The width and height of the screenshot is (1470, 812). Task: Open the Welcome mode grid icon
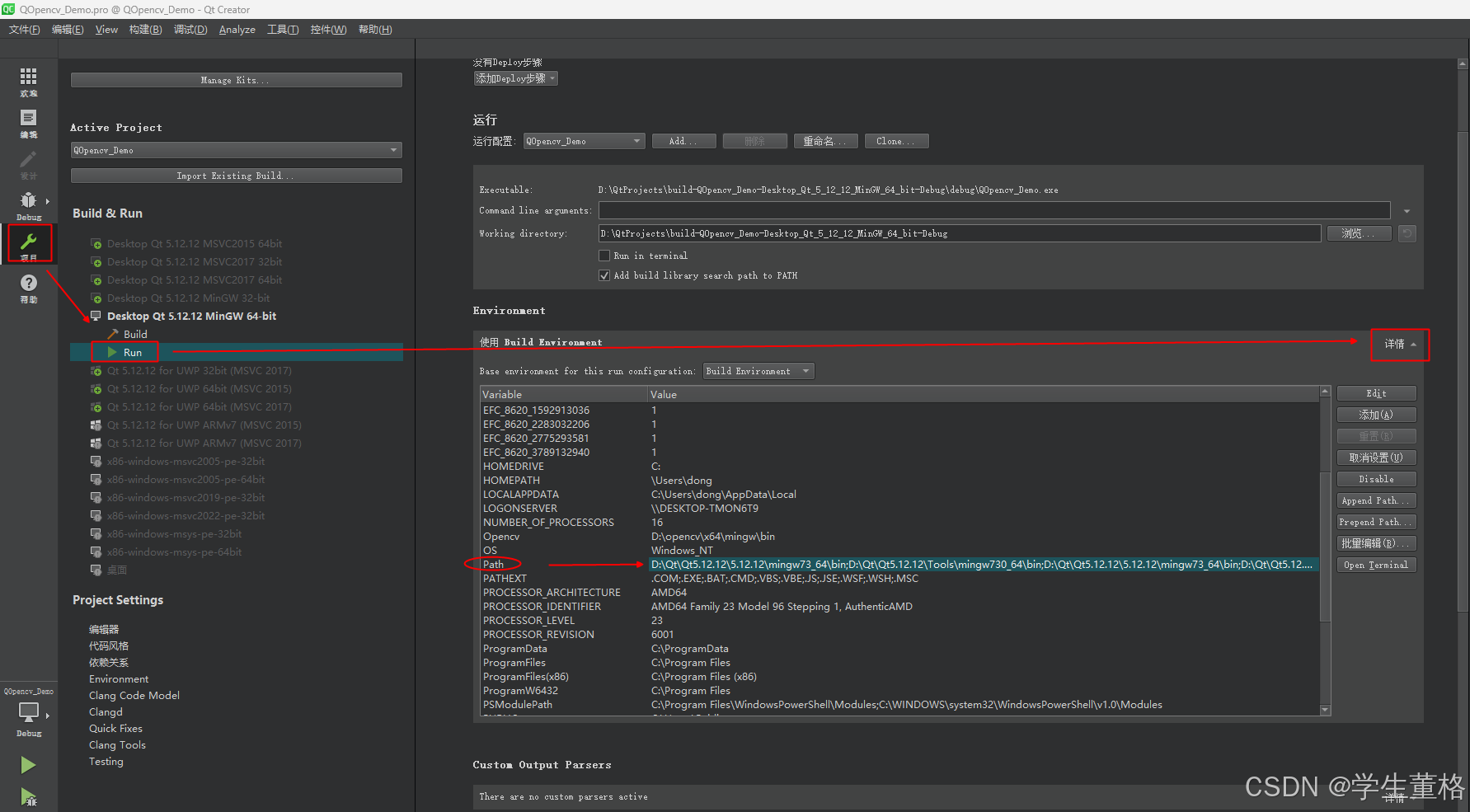[29, 77]
